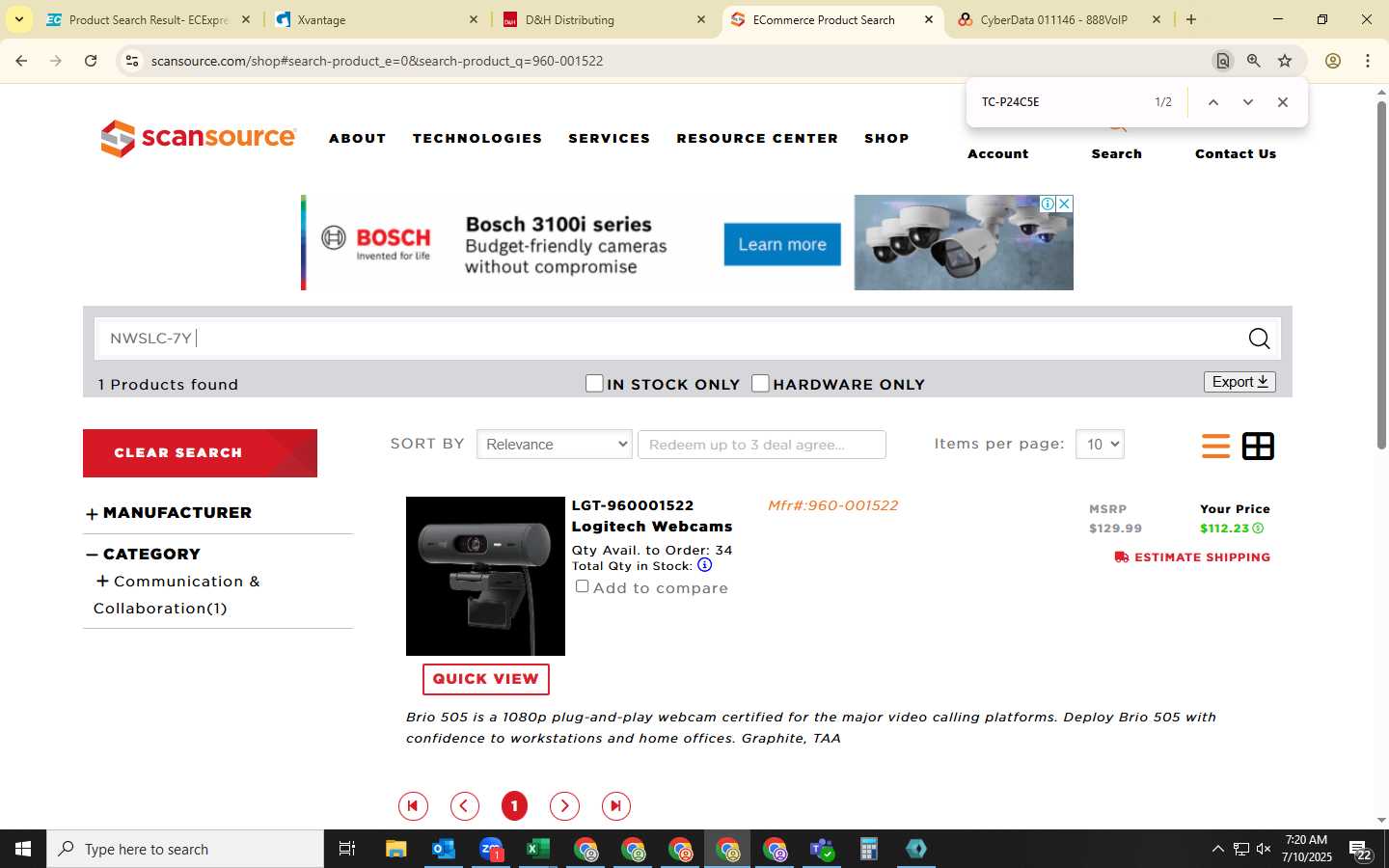The width and height of the screenshot is (1389, 868).
Task: Open the Account link
Action: click(x=997, y=153)
